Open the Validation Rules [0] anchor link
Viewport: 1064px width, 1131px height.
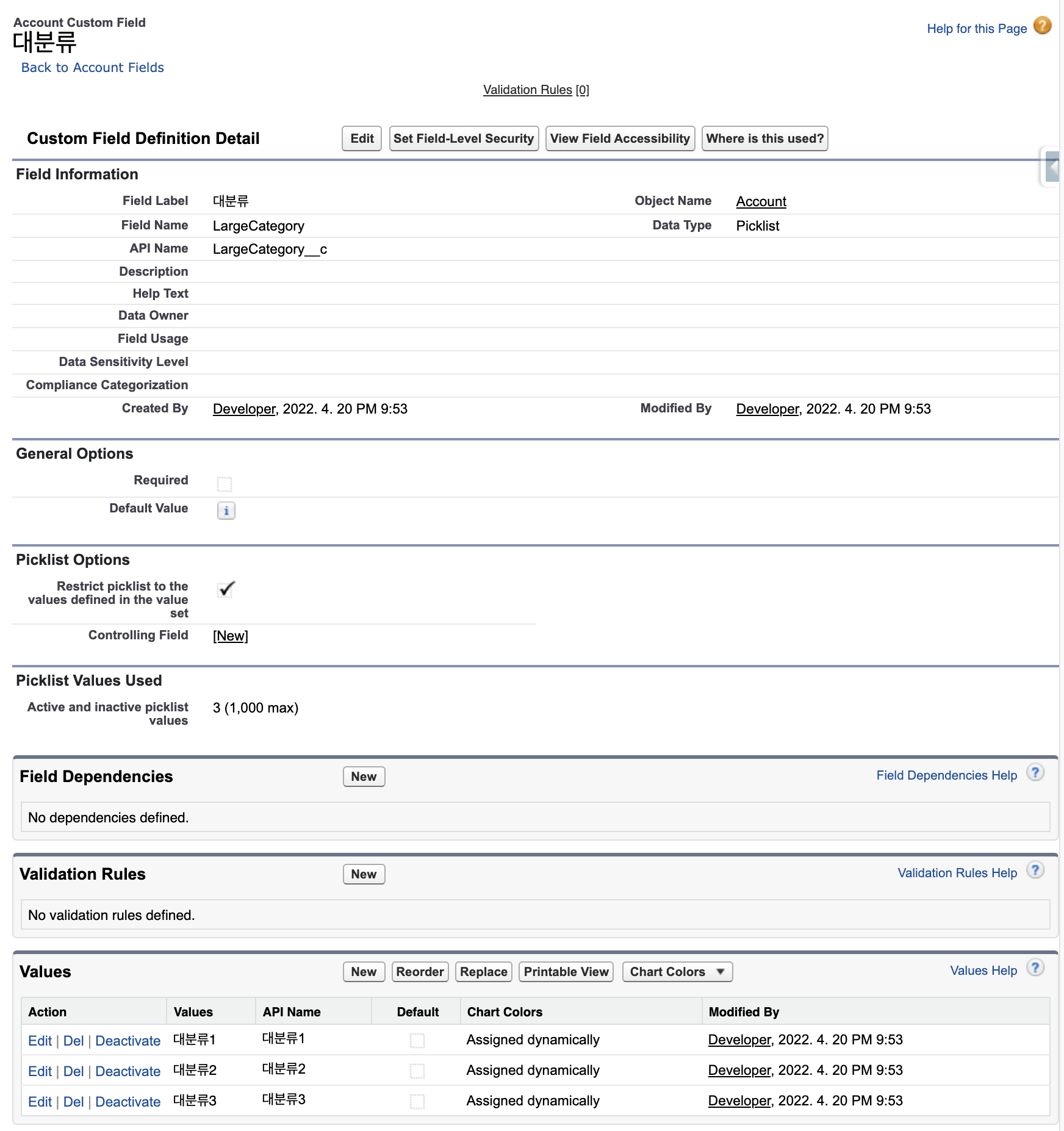coord(536,90)
